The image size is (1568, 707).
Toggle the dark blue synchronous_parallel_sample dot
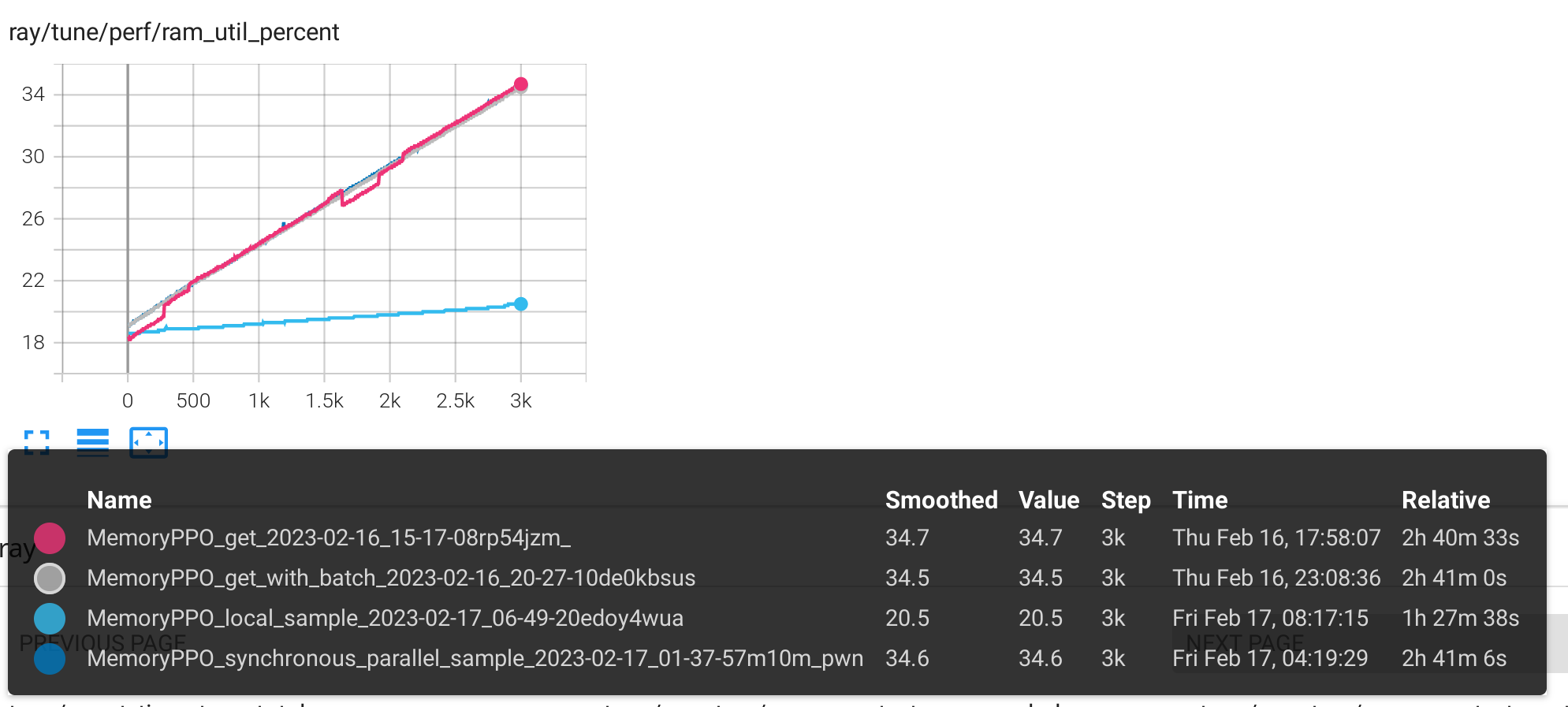click(50, 658)
